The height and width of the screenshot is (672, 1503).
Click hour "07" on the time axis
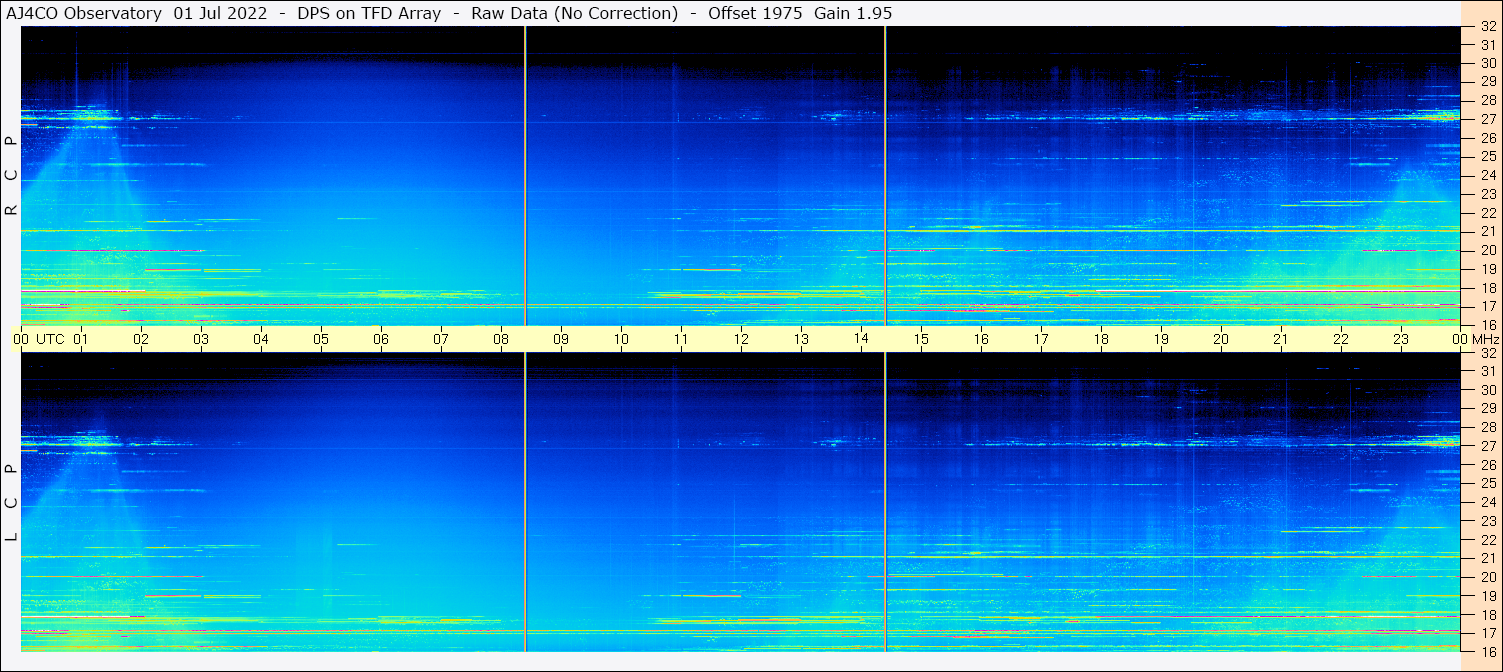[x=441, y=339]
